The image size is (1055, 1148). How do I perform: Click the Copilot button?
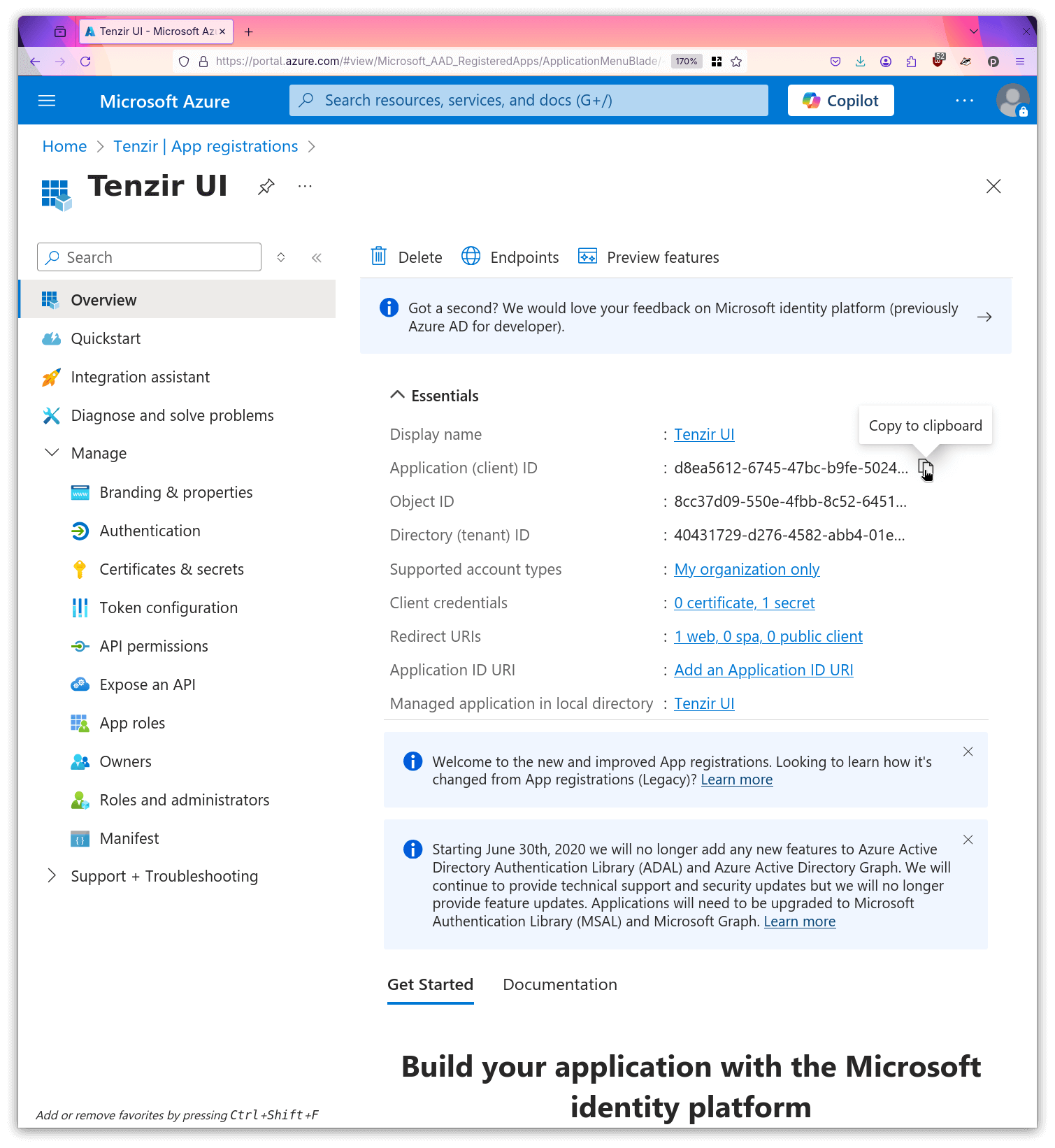(840, 101)
